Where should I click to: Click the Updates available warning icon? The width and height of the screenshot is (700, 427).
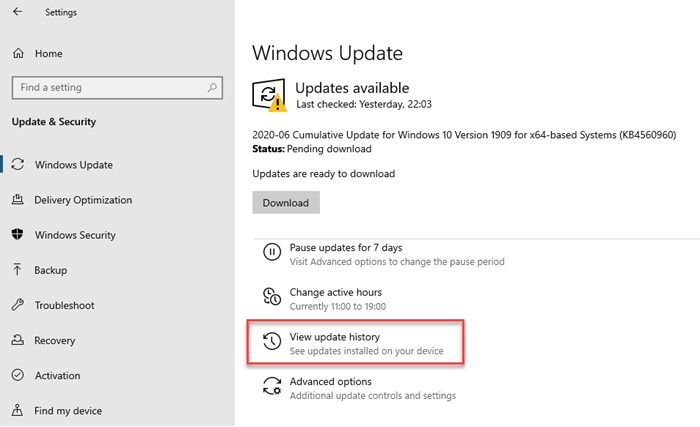[x=269, y=95]
